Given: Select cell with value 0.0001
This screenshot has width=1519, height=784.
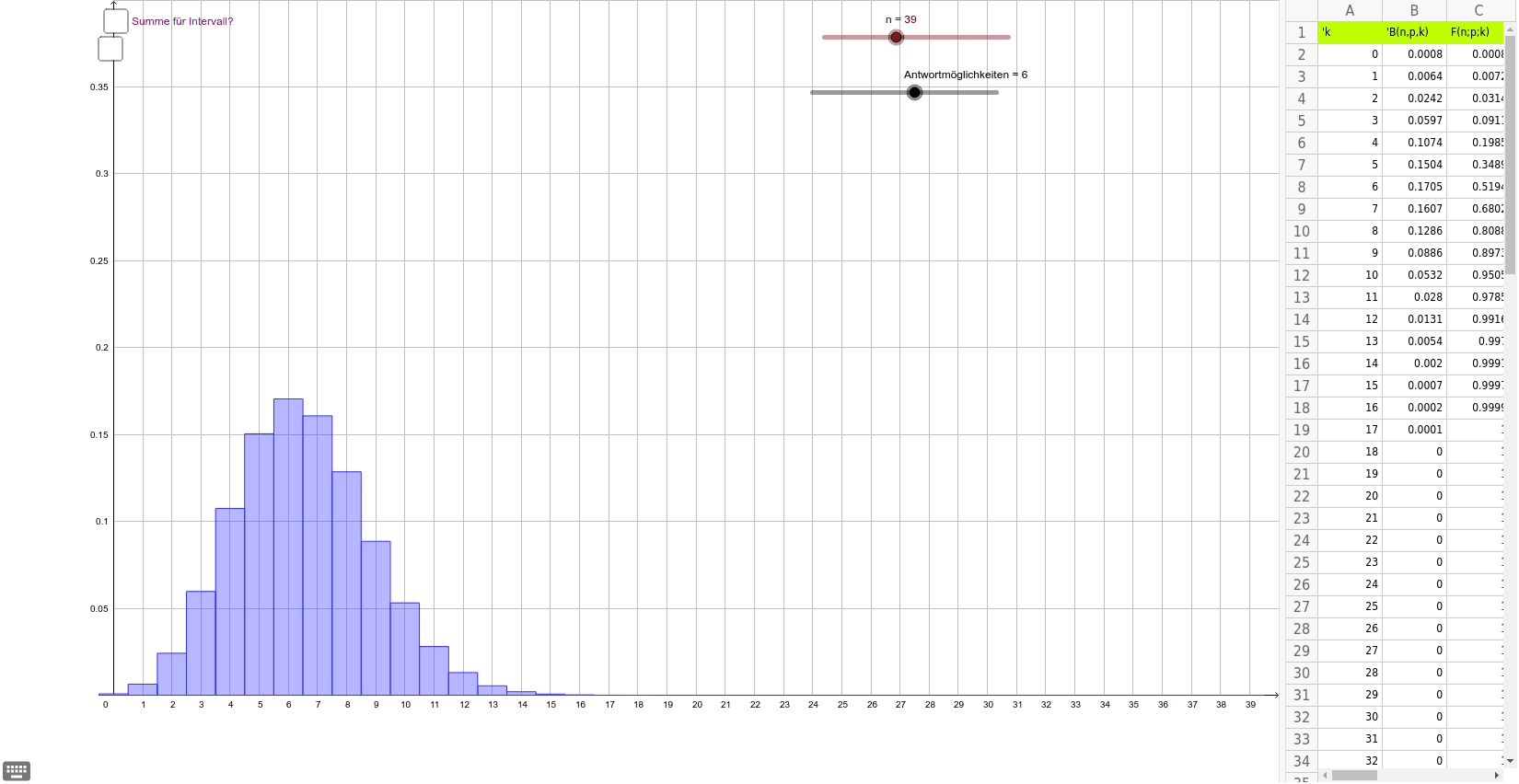Looking at the screenshot, I should click(x=1414, y=430).
